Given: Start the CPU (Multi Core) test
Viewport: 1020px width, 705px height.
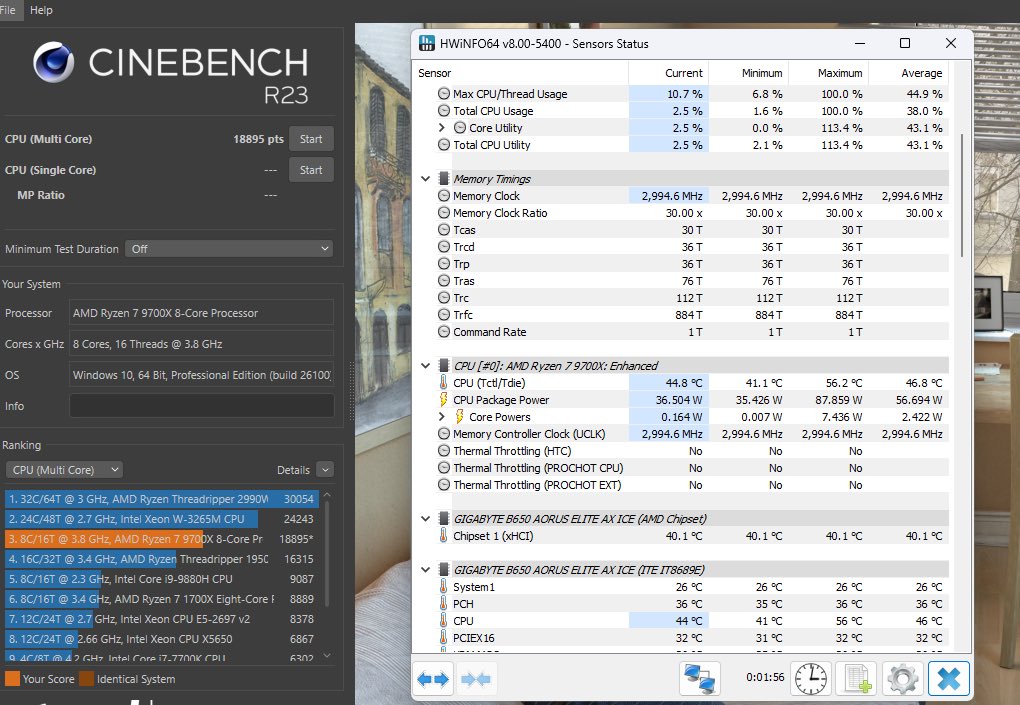Looking at the screenshot, I should coord(311,139).
